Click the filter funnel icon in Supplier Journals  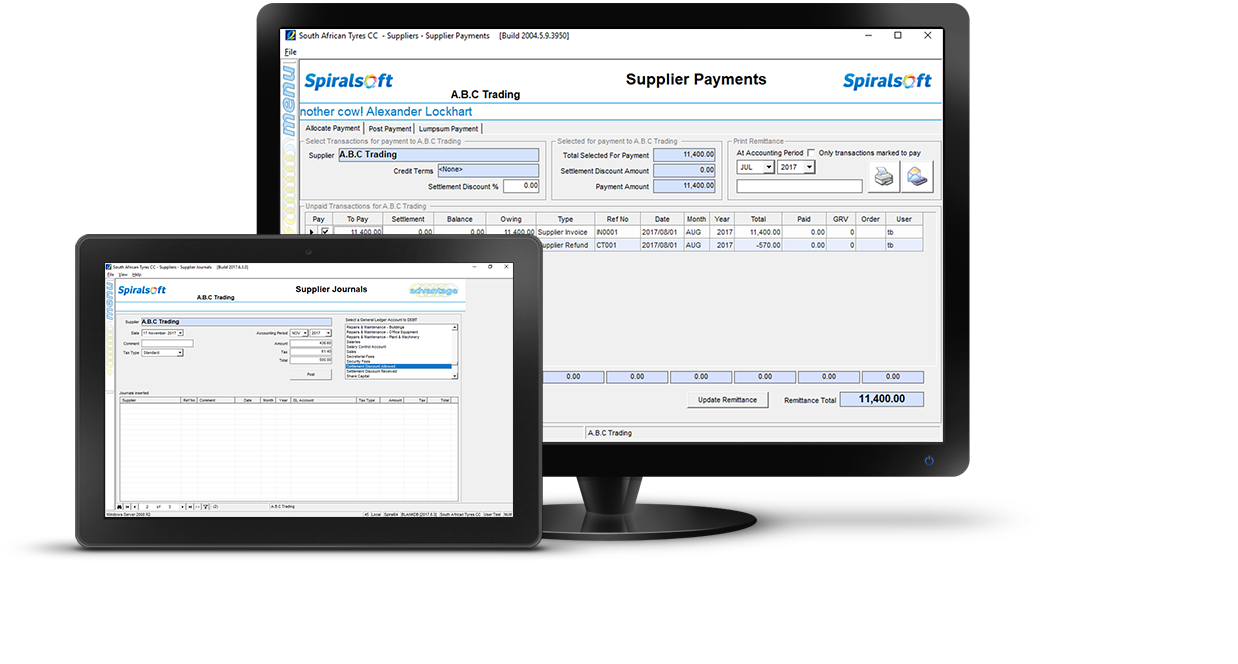206,506
